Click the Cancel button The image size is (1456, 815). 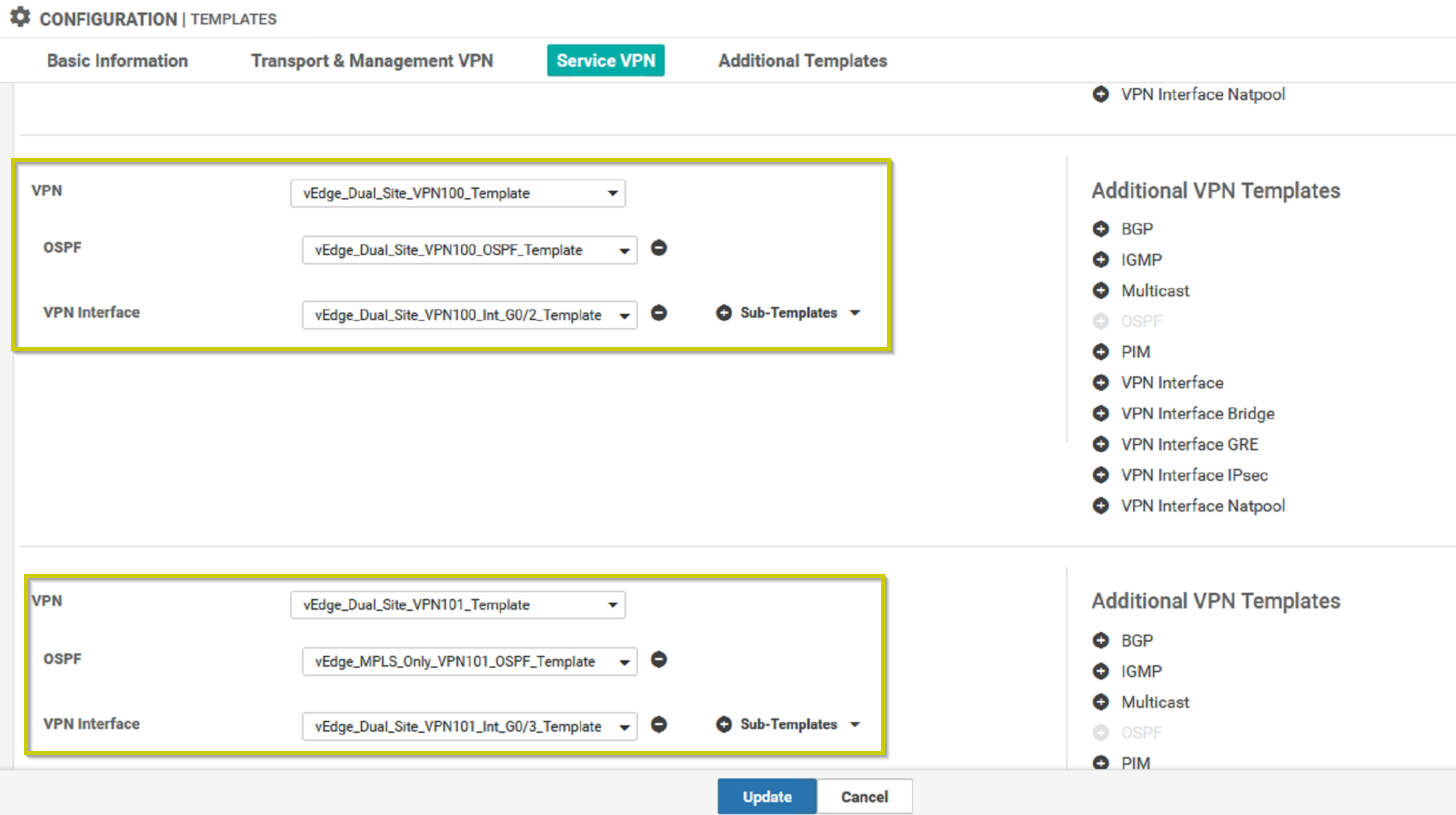click(865, 797)
